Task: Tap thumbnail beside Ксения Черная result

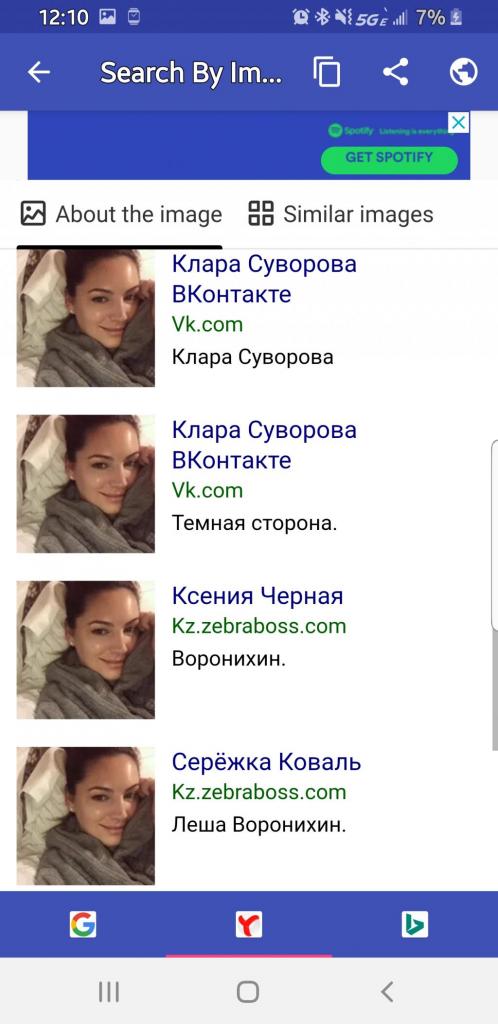Action: tap(86, 650)
